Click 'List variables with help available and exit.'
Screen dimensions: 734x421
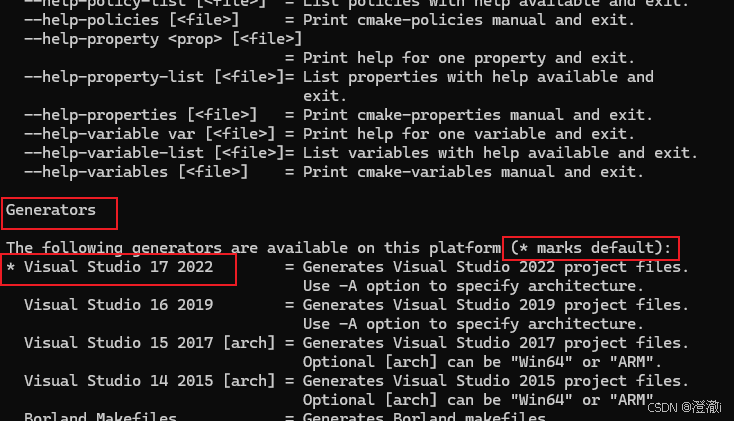[x=500, y=153]
